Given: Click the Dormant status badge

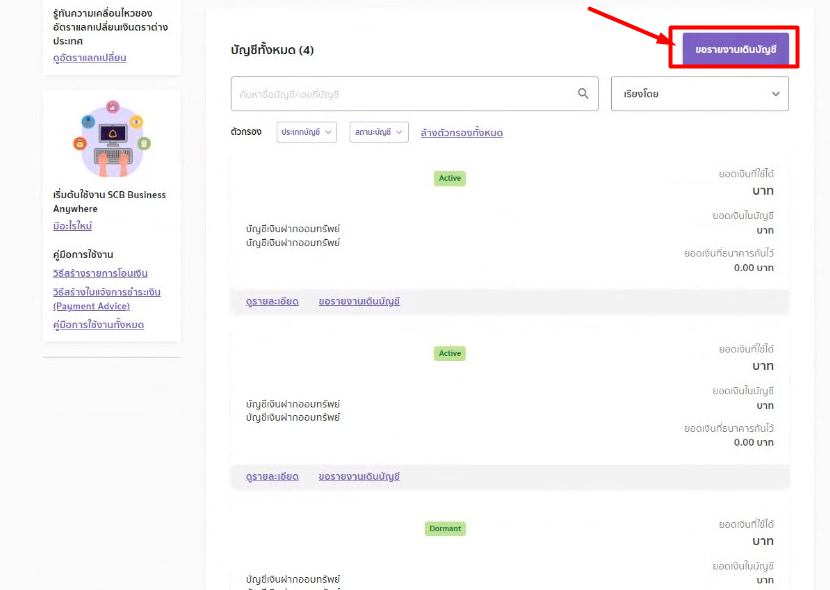Looking at the screenshot, I should (445, 529).
